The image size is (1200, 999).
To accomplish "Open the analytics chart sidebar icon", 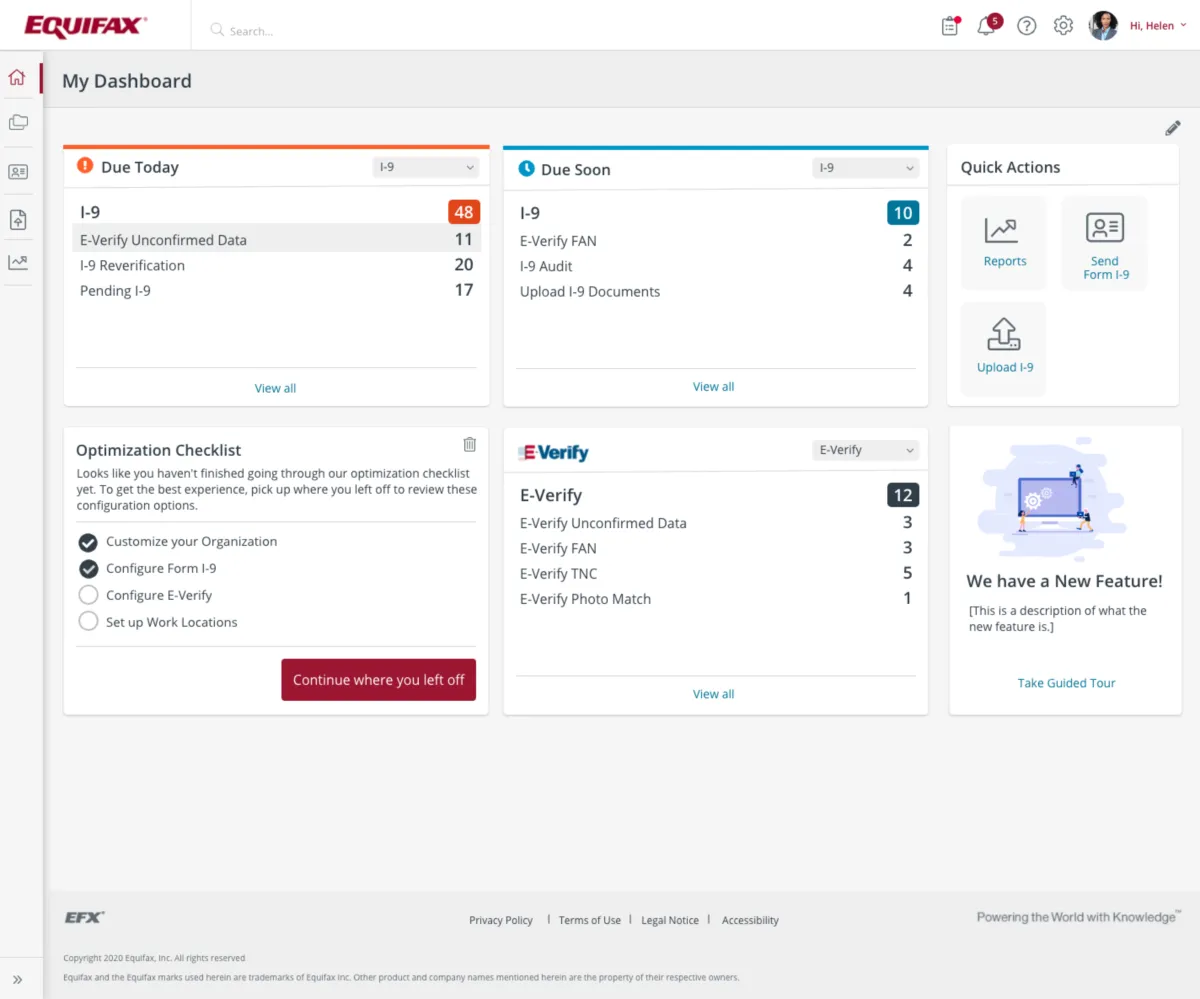I will tap(17, 263).
